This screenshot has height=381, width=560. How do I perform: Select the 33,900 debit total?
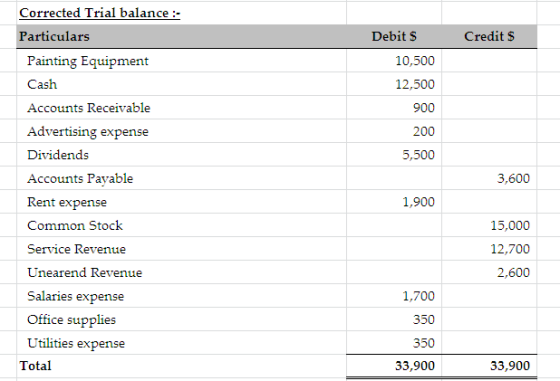tap(415, 366)
